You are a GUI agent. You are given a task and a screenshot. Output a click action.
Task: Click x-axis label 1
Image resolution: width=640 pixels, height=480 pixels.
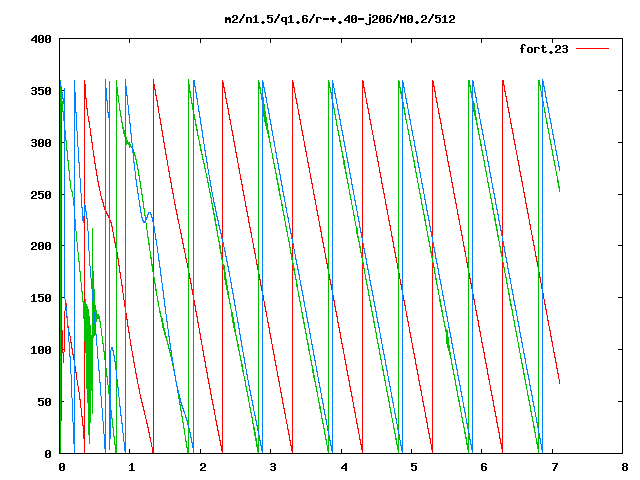coord(131,467)
